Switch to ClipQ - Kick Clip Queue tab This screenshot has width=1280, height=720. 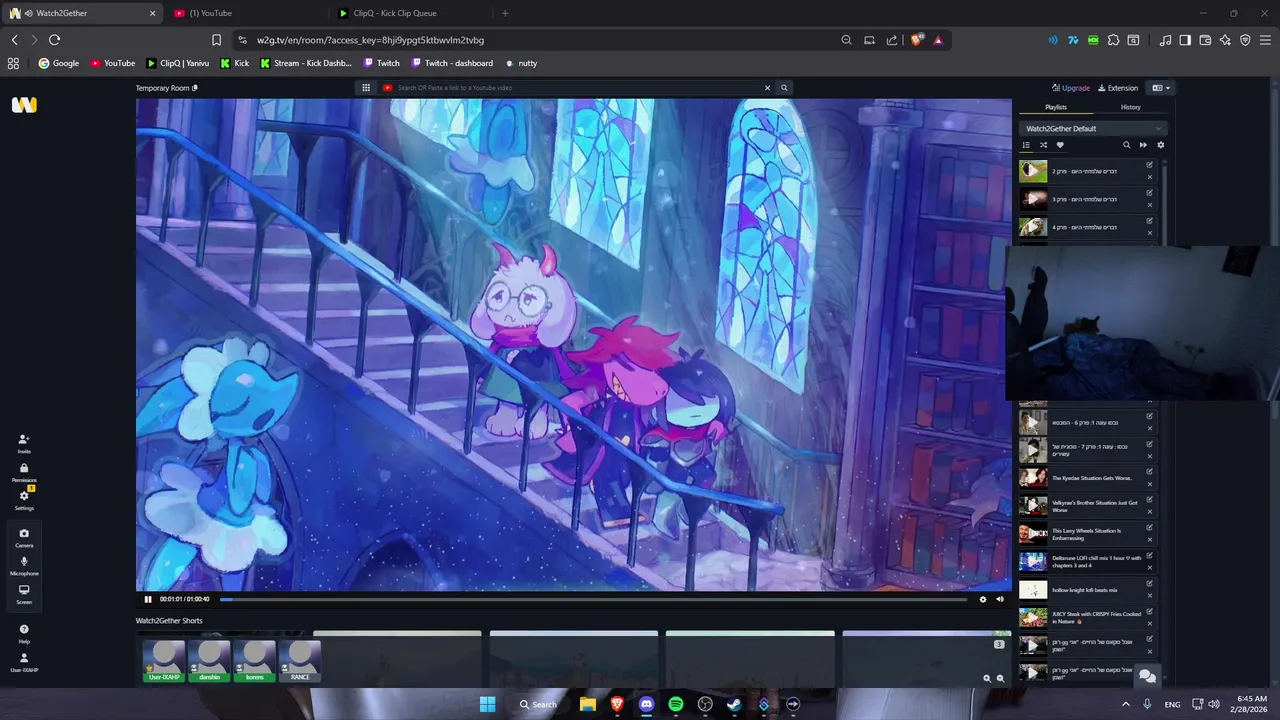click(411, 13)
